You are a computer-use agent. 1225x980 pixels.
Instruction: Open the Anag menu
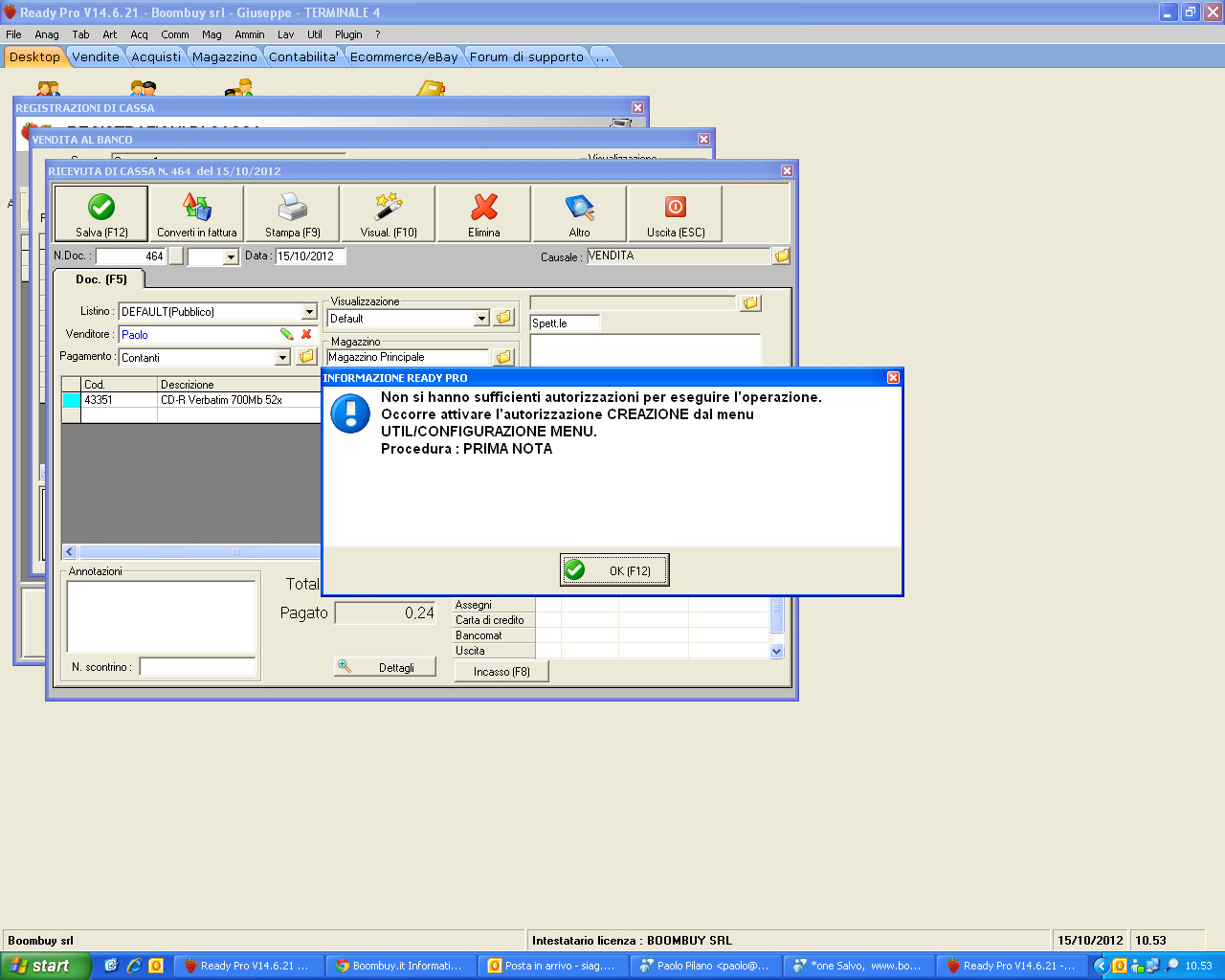tap(47, 34)
